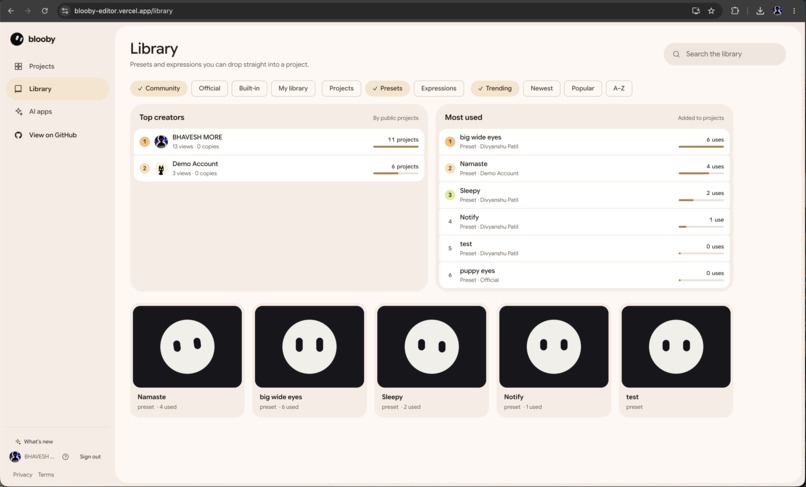Select the Trending sort chip

point(495,88)
